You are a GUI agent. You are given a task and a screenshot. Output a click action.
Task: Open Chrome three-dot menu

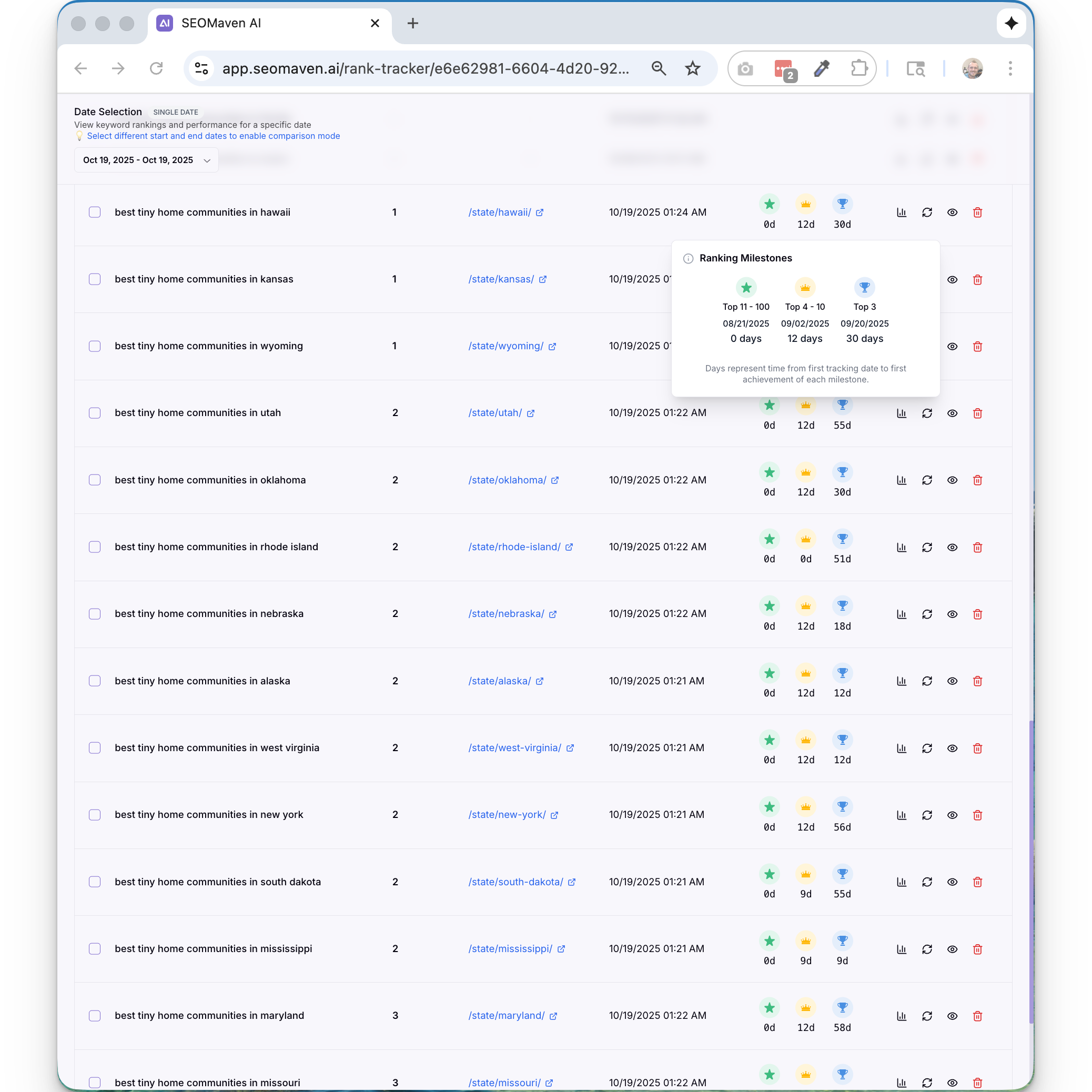[x=1010, y=68]
